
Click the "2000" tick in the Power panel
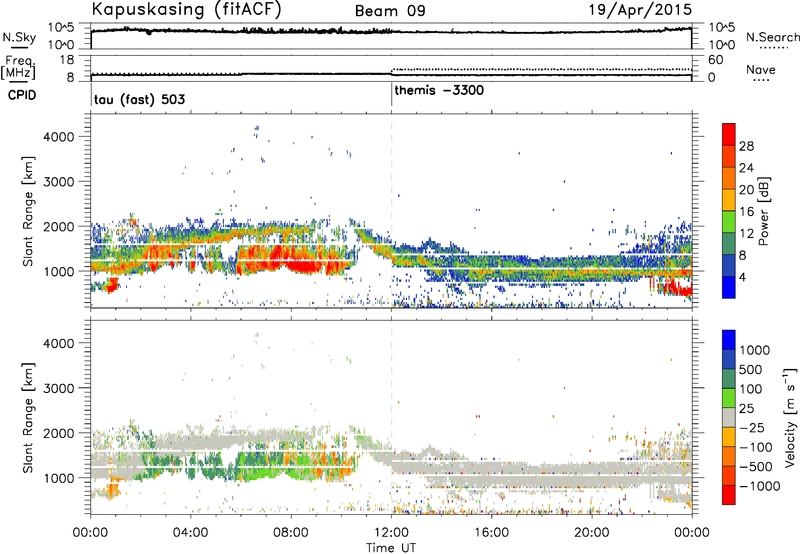click(59, 226)
